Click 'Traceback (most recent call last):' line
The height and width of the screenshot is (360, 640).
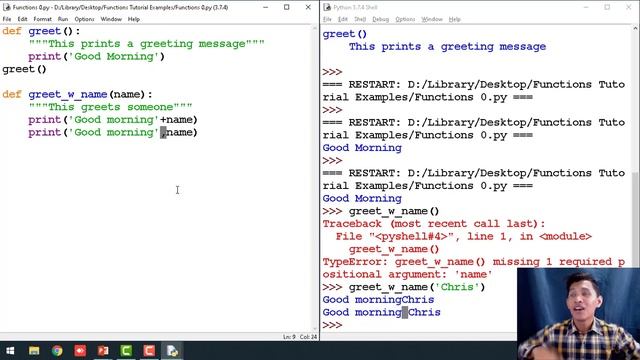(434, 224)
